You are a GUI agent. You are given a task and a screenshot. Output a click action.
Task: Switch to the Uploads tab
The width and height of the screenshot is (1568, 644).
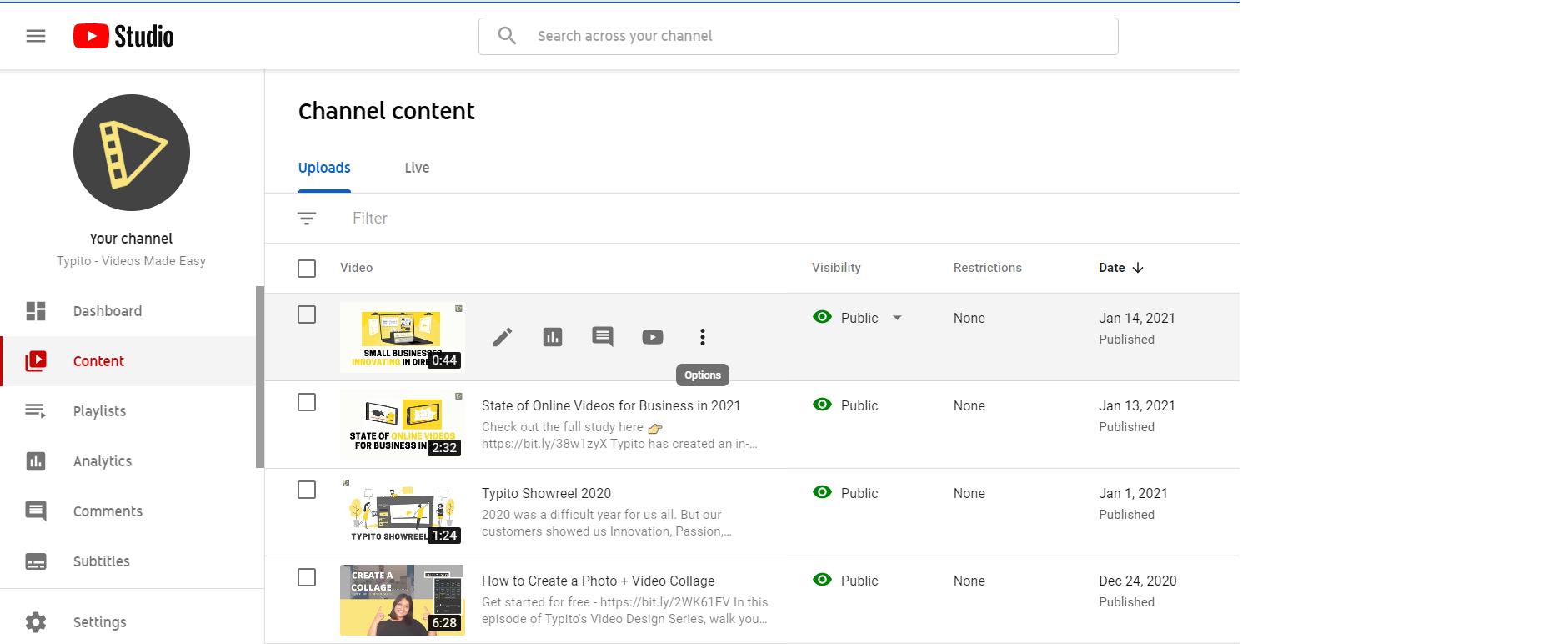tap(324, 168)
